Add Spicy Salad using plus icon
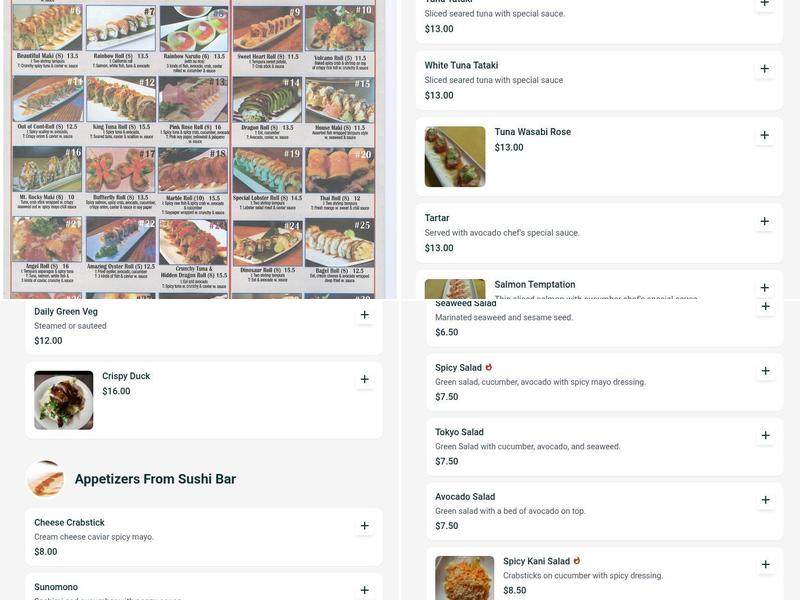The width and height of the screenshot is (800, 600). coord(765,371)
